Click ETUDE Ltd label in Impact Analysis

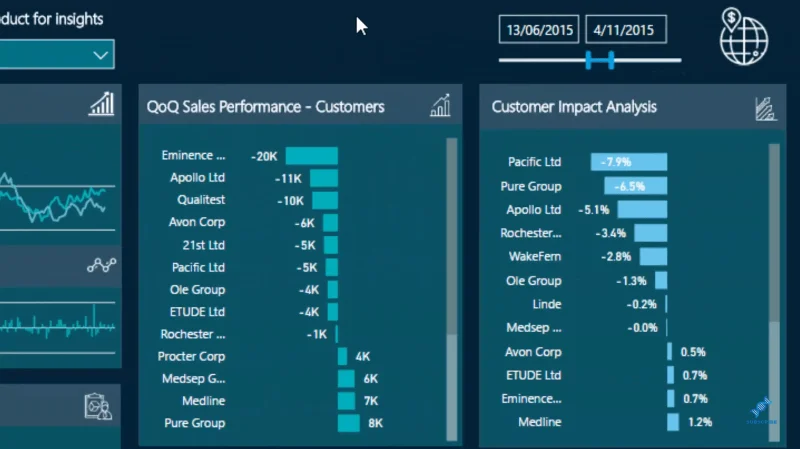pyautogui.click(x=534, y=376)
